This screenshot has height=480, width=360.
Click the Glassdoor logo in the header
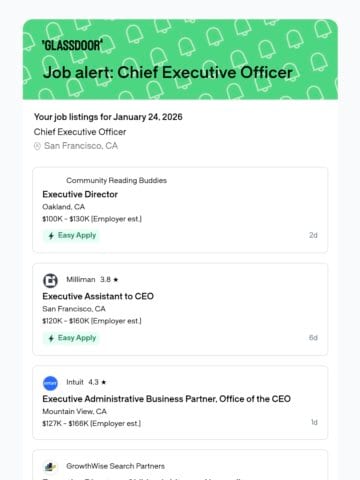[72, 45]
